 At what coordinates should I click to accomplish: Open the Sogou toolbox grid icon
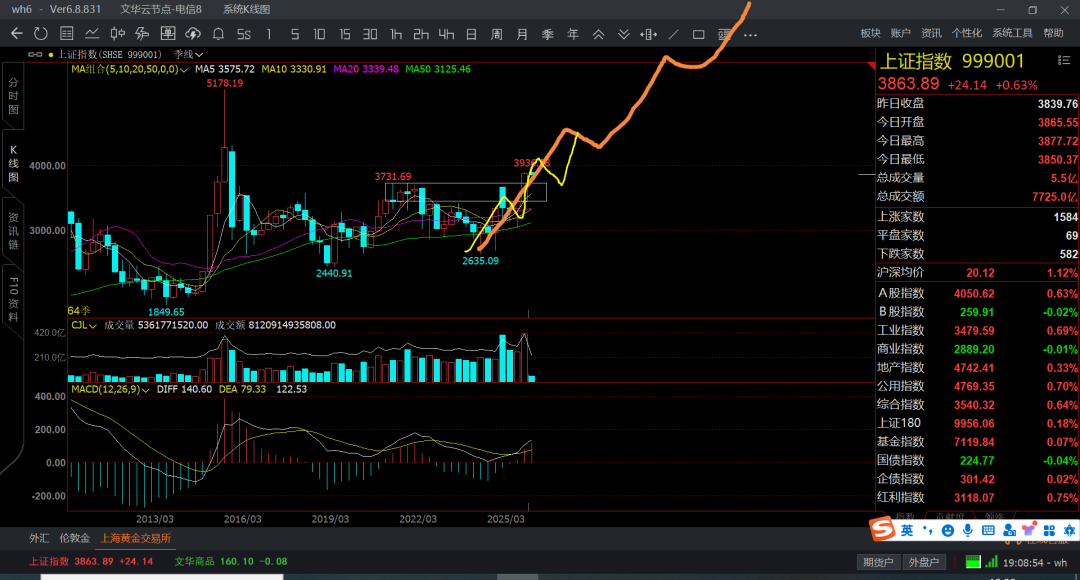point(1049,530)
